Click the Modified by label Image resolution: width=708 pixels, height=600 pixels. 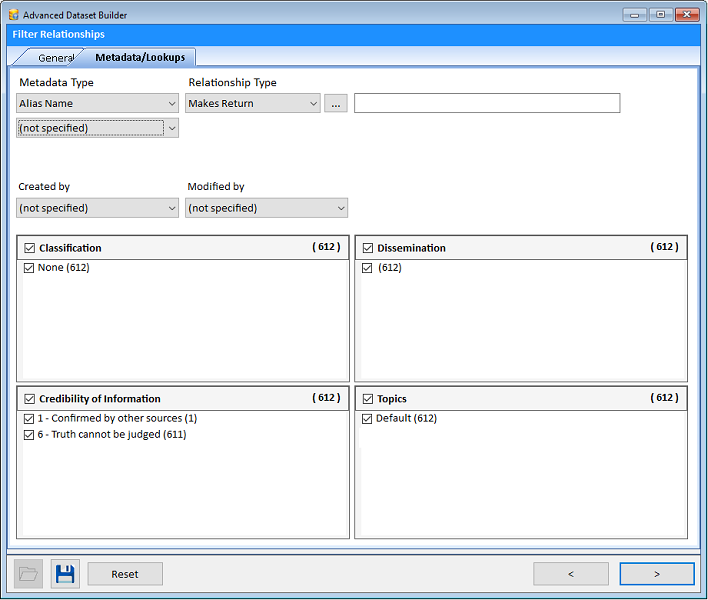216,186
